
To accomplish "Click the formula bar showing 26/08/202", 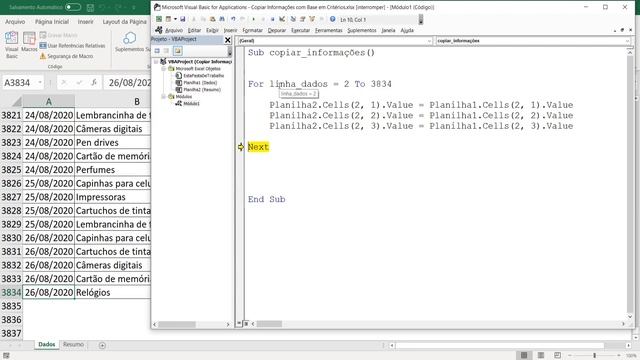I will click(127, 82).
